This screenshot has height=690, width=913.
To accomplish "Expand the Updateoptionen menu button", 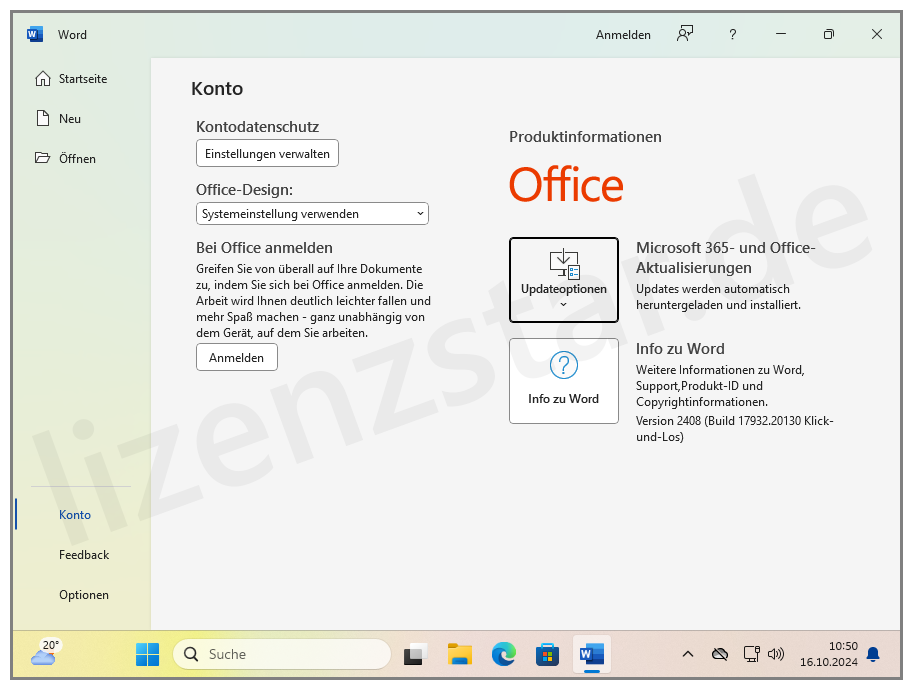I will [564, 279].
